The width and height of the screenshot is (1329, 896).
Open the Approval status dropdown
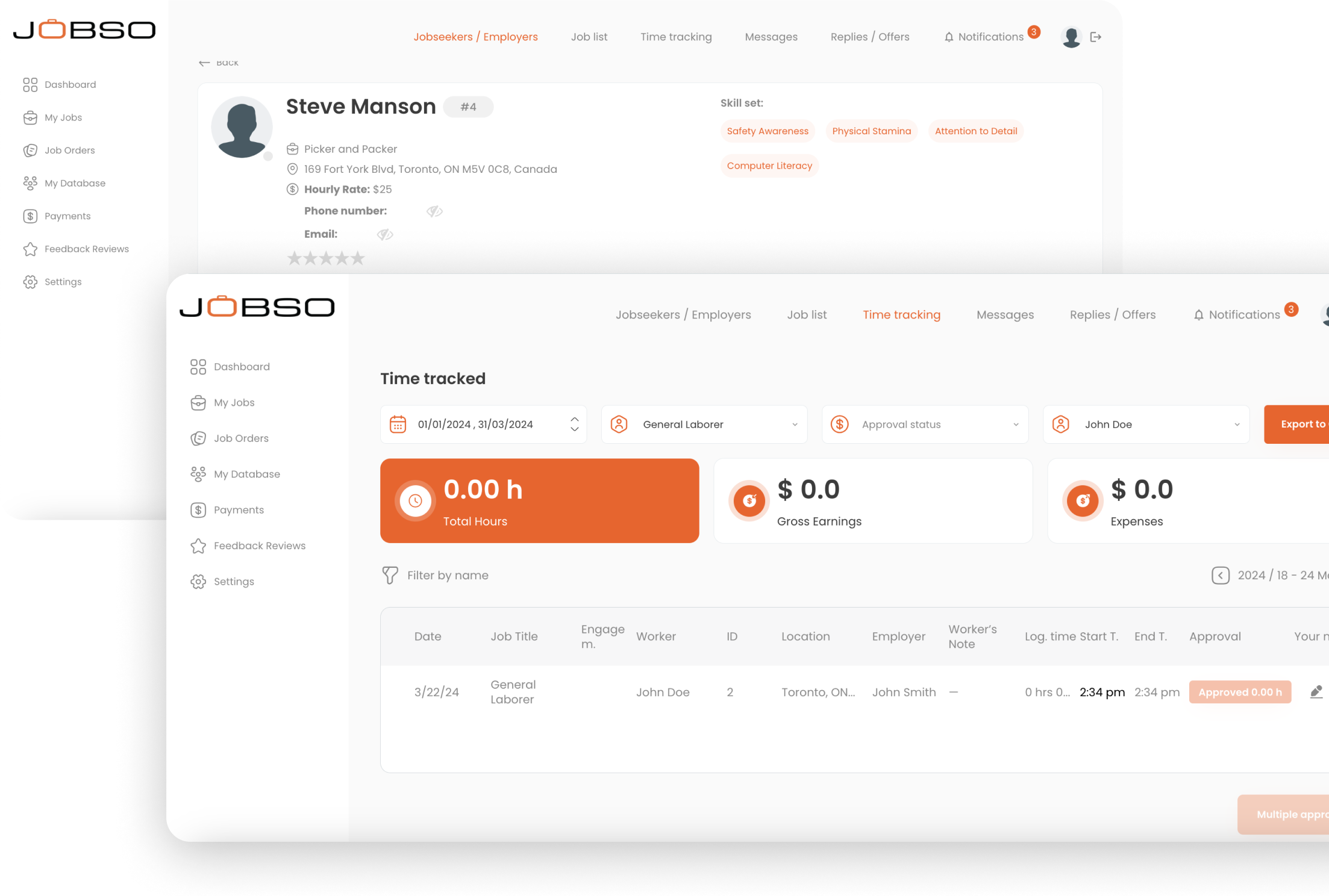tap(1015, 425)
